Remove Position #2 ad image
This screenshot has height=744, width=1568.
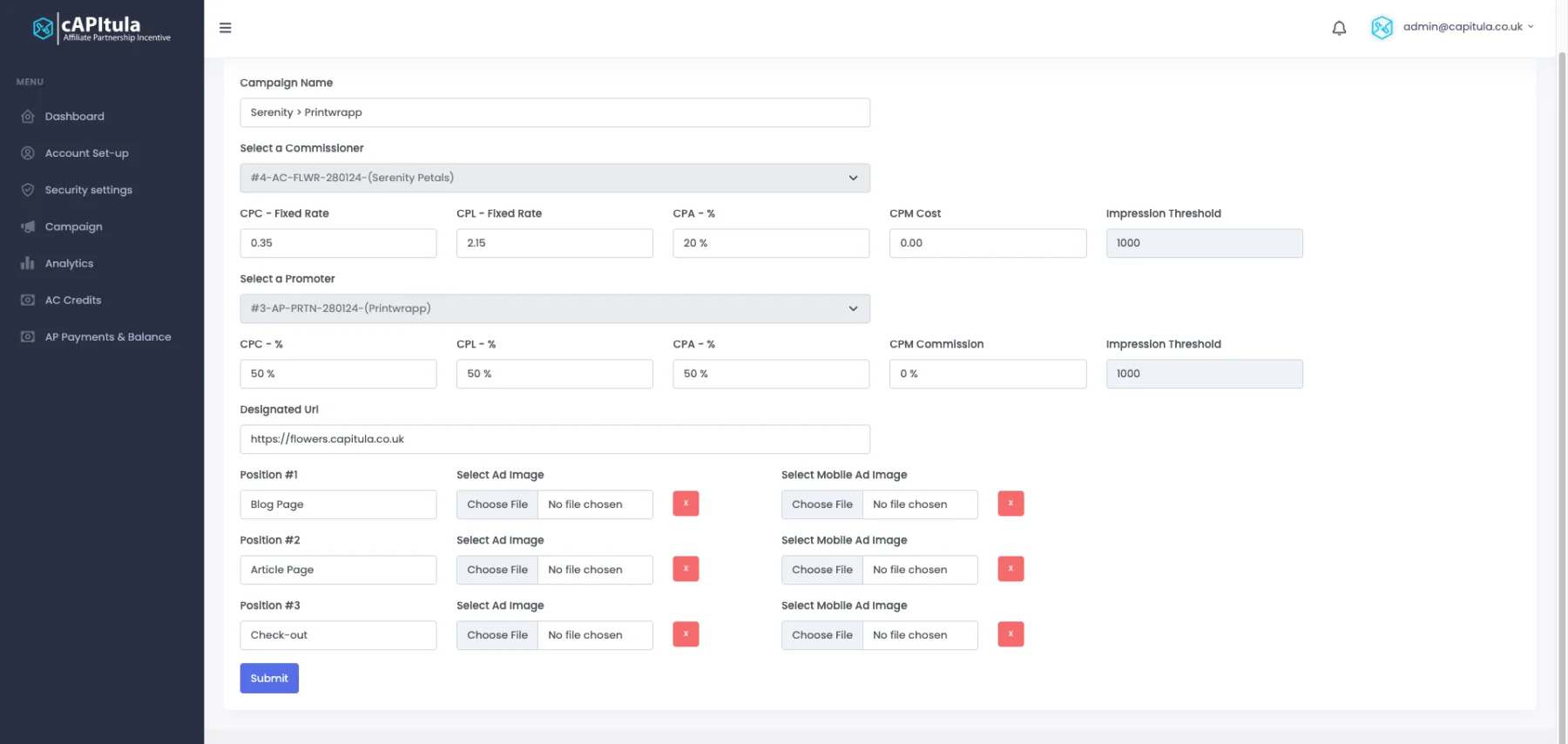point(686,569)
